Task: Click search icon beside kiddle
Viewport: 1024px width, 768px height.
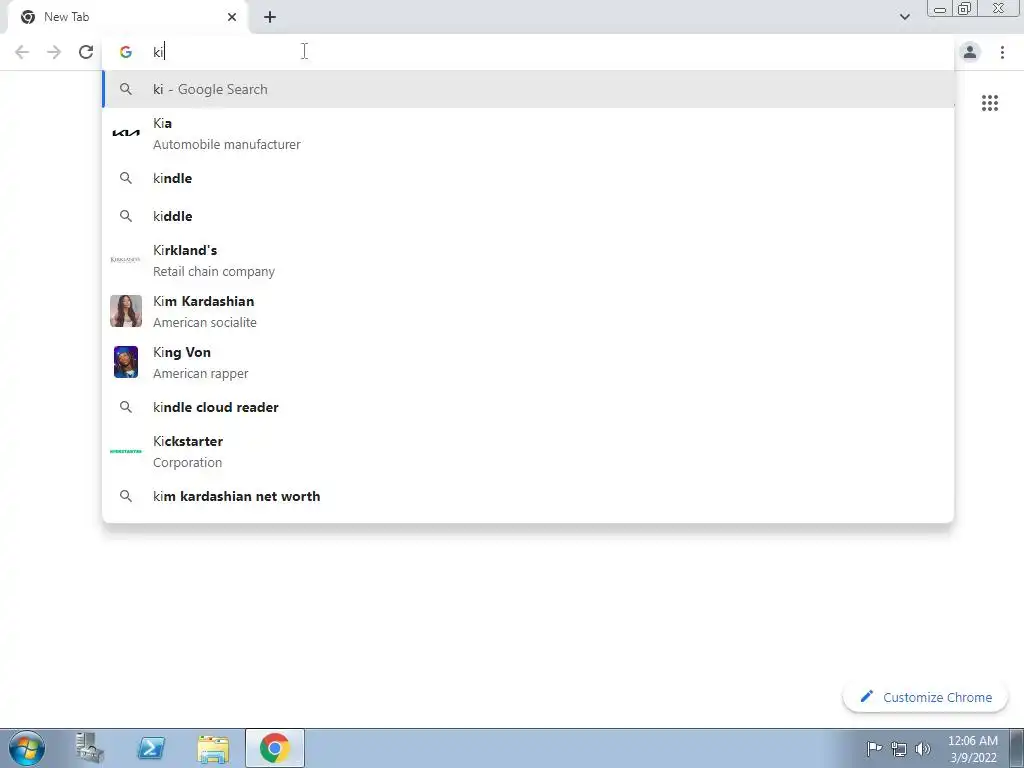Action: (x=125, y=216)
